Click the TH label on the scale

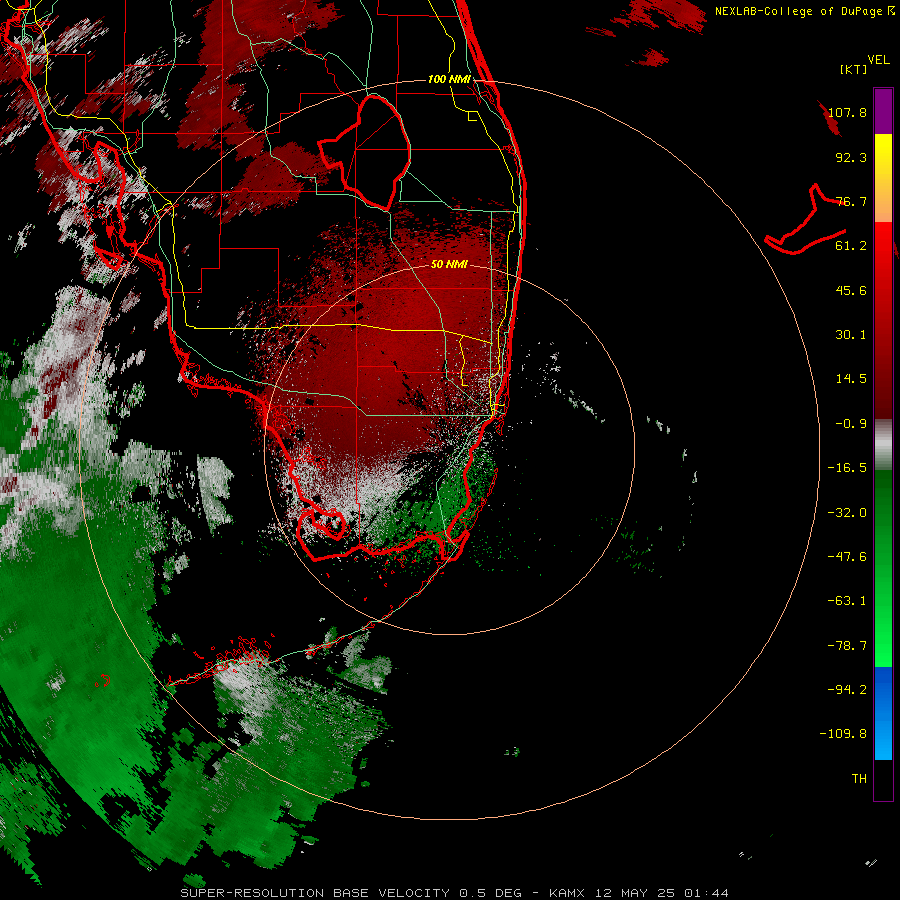tap(859, 779)
